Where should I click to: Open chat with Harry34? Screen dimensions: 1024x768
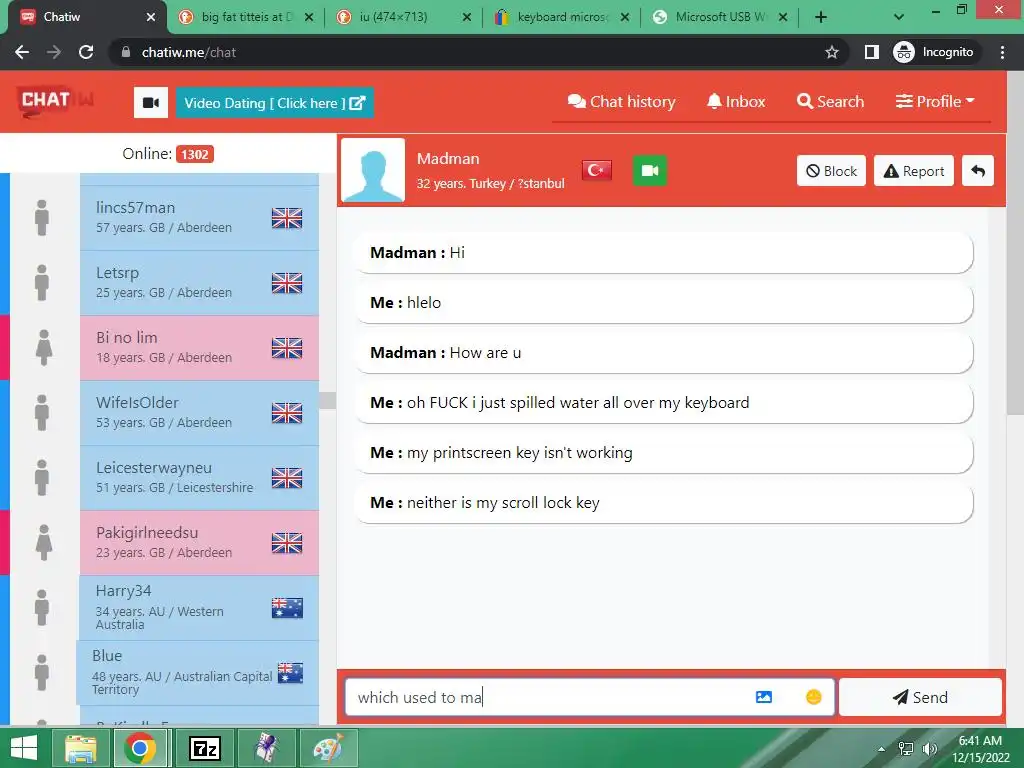tap(199, 607)
